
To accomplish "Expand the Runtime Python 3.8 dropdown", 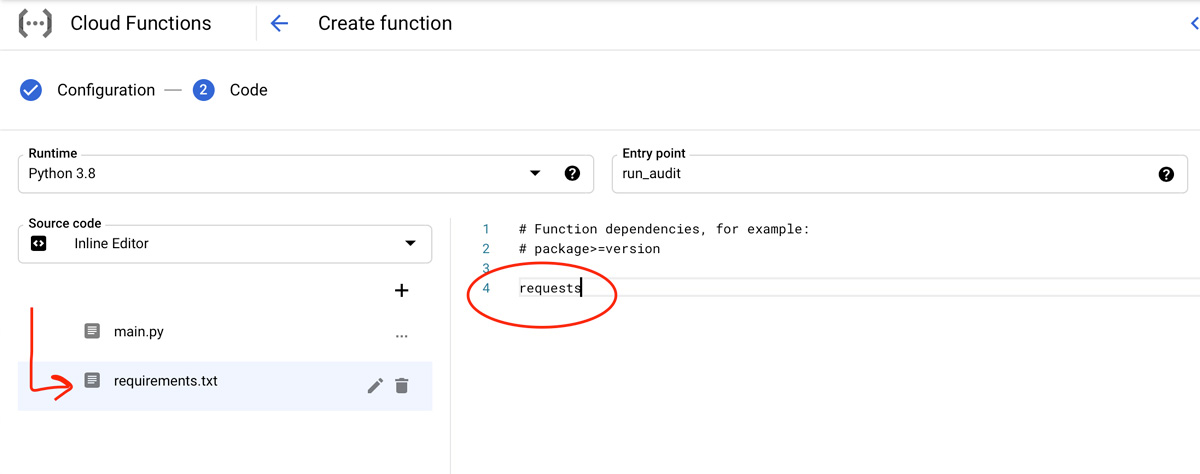I will [x=534, y=174].
